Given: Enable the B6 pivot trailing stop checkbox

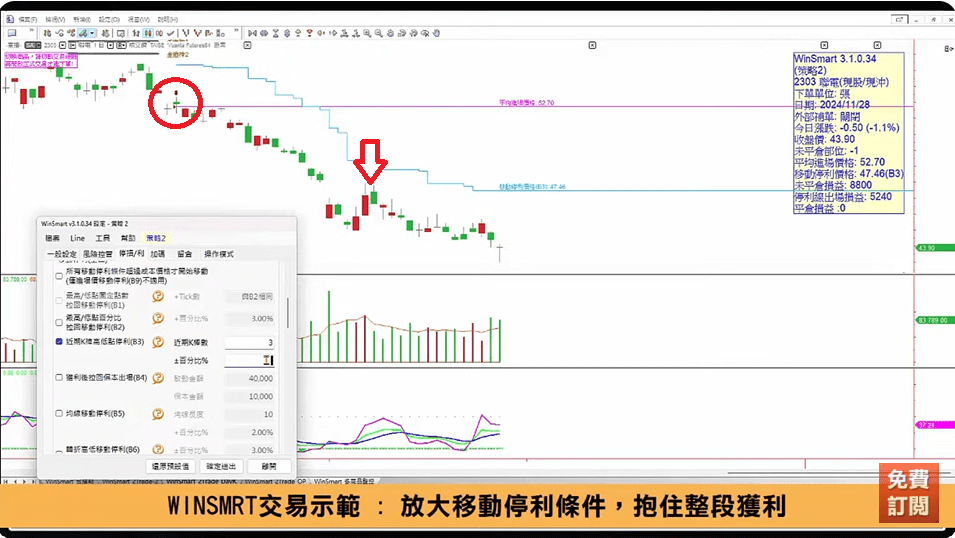Looking at the screenshot, I should coord(59,451).
